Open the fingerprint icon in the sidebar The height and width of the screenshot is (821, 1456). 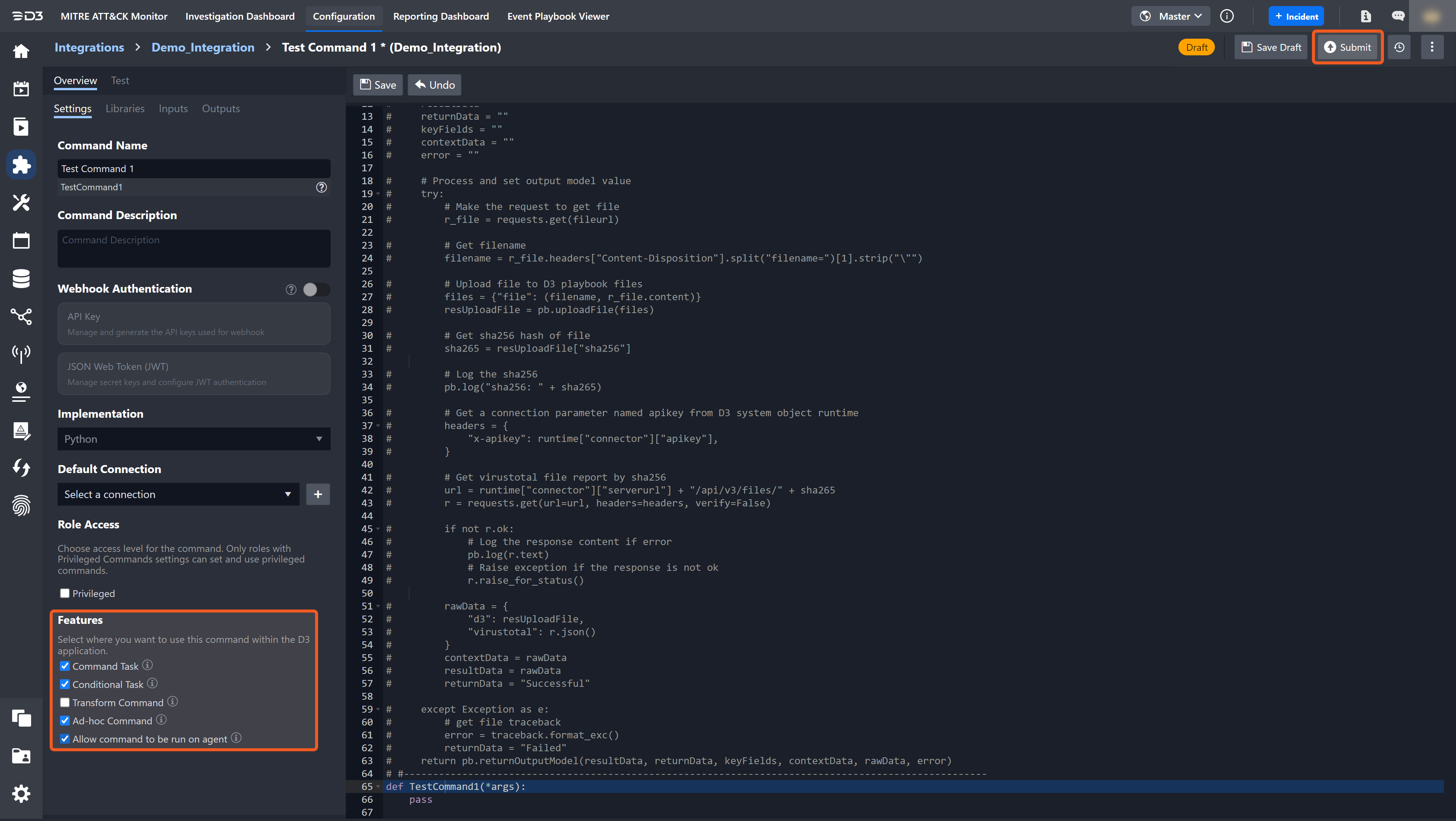(x=21, y=505)
